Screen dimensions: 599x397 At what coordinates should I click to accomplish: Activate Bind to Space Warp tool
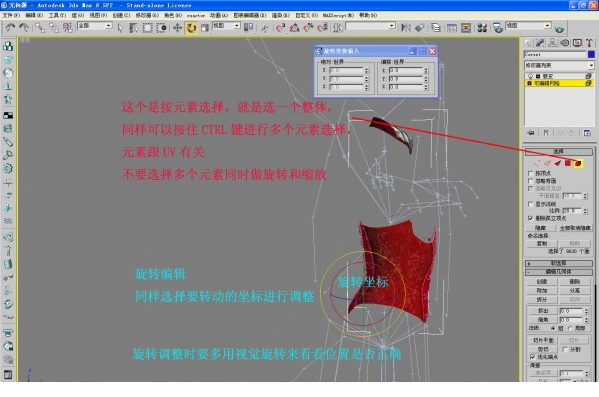68,28
